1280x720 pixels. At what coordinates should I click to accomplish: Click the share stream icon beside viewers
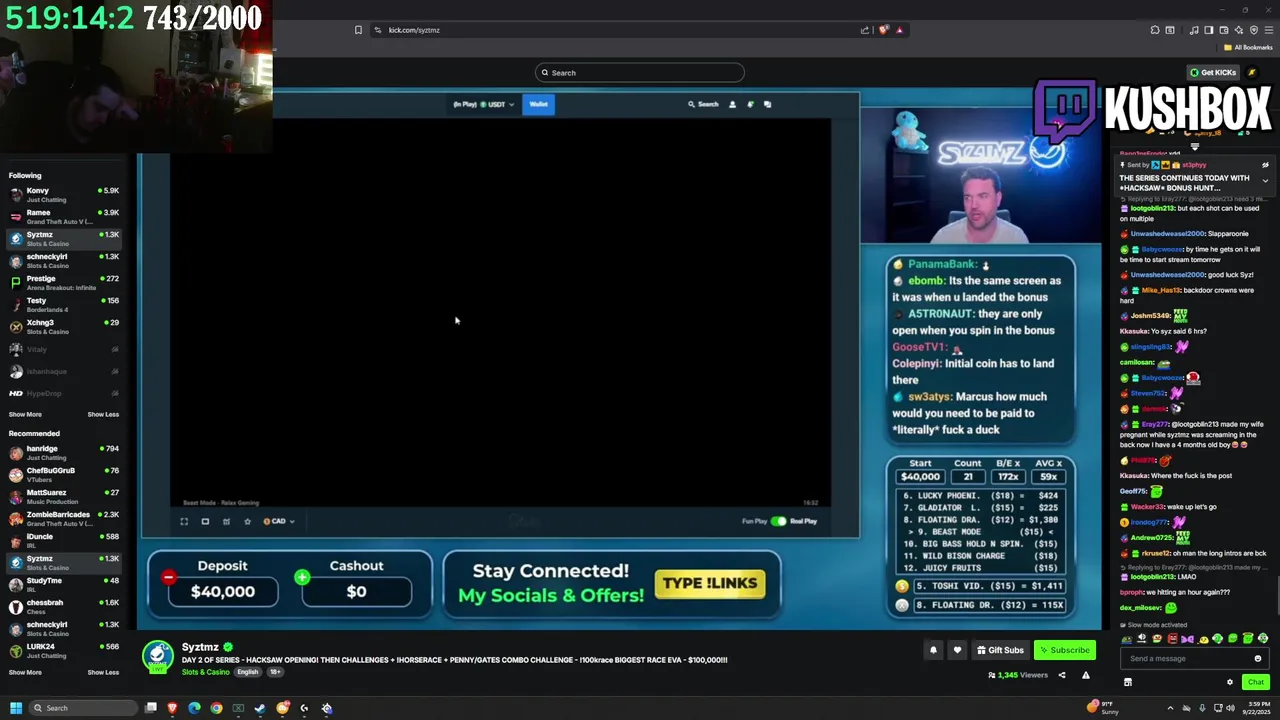[x=1062, y=675]
